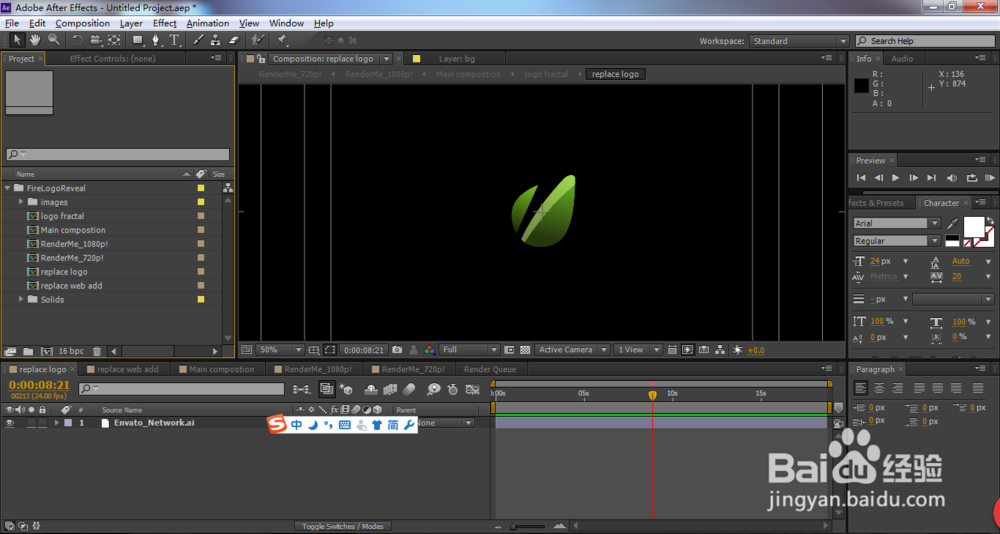
Task: Switch to the Render Queue tab
Action: point(490,369)
